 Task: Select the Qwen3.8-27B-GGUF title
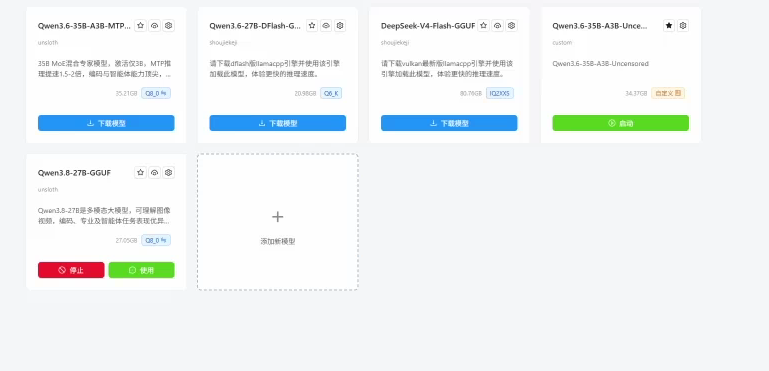[74, 173]
